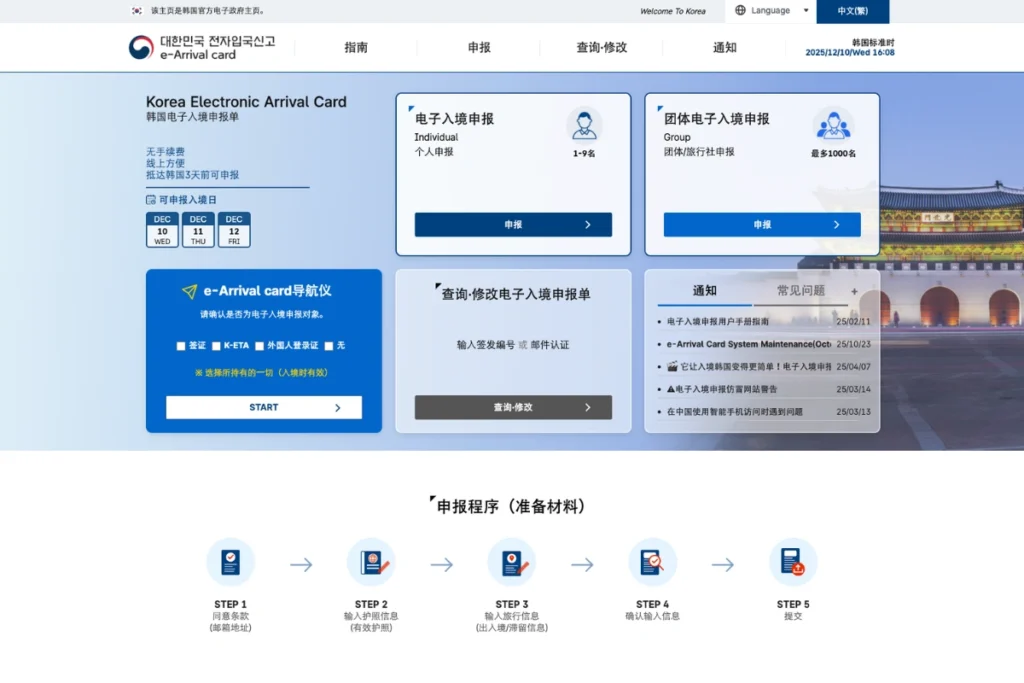1024x683 pixels.
Task: Click the Korean flag icon in the top bar
Action: point(135,12)
